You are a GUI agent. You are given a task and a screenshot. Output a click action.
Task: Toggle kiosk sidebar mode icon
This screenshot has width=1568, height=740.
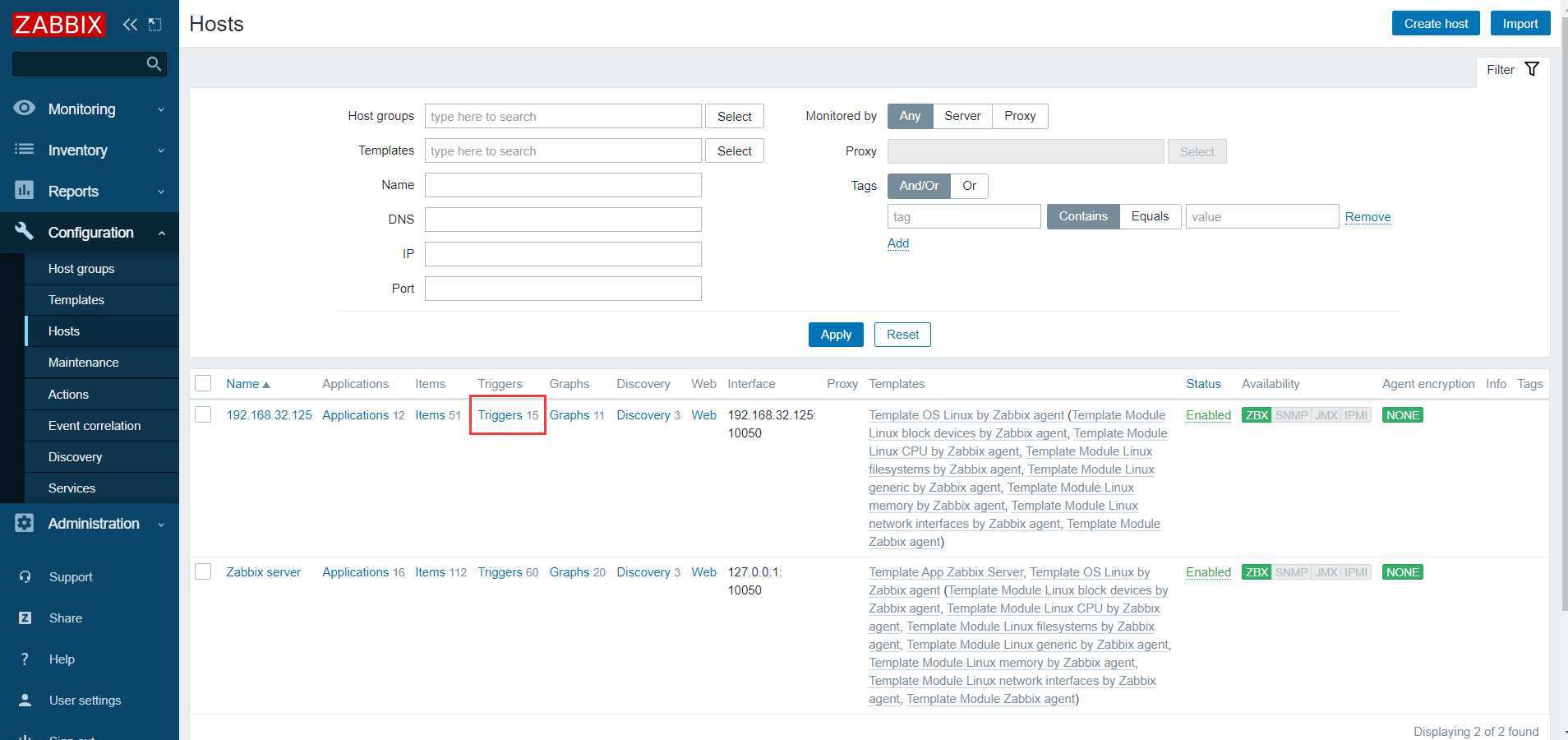[x=154, y=25]
